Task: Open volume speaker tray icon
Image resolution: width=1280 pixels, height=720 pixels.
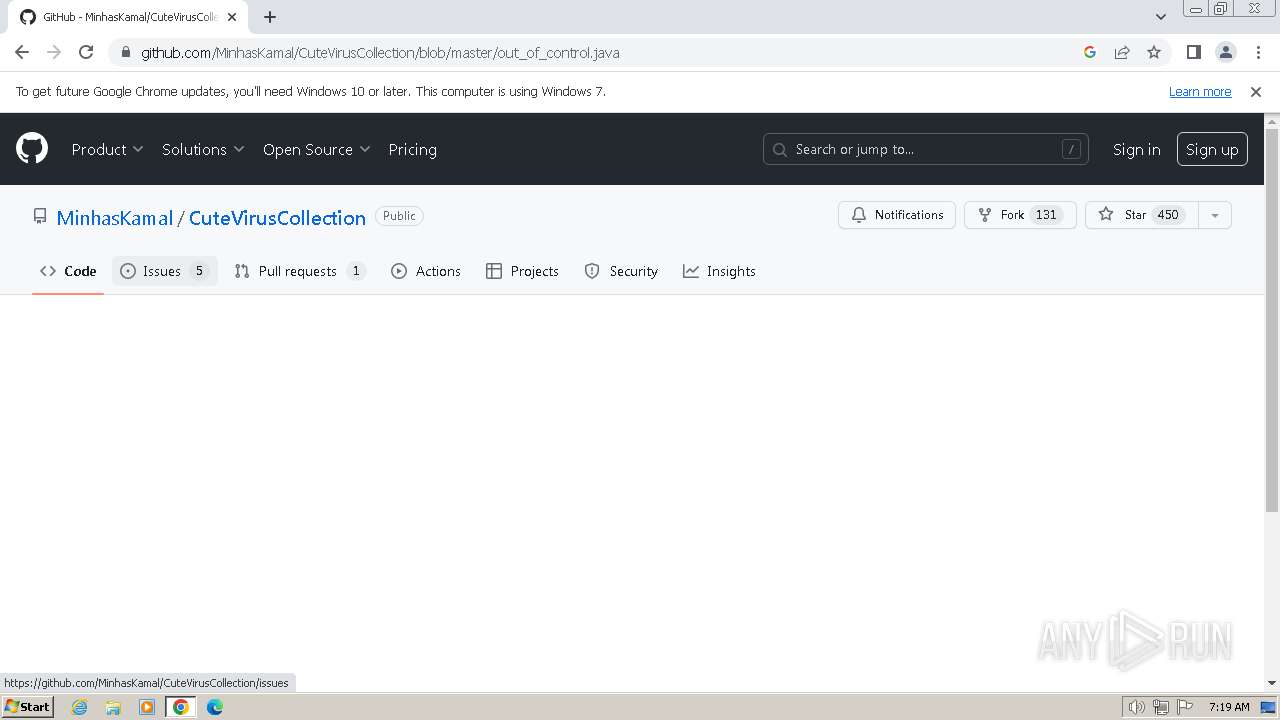Action: [1137, 707]
